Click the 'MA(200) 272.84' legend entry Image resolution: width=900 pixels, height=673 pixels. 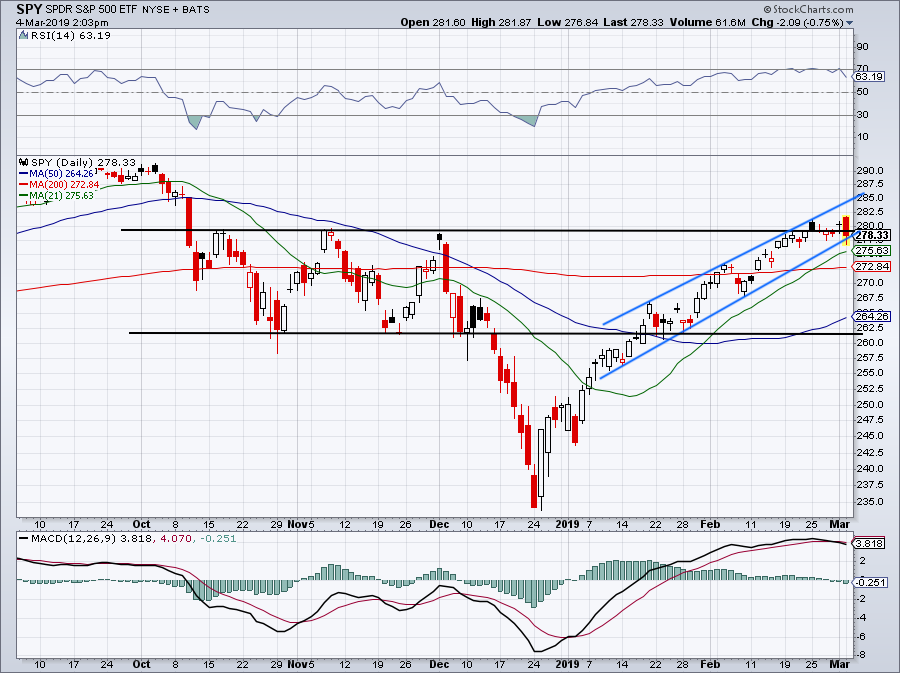click(x=64, y=185)
